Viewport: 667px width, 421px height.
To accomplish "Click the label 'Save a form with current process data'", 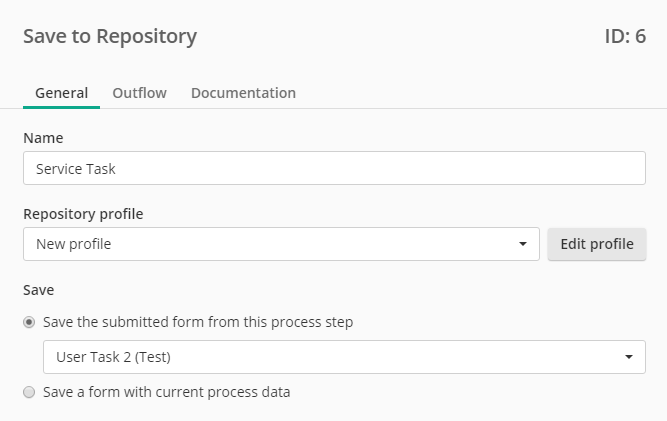I will [x=166, y=392].
